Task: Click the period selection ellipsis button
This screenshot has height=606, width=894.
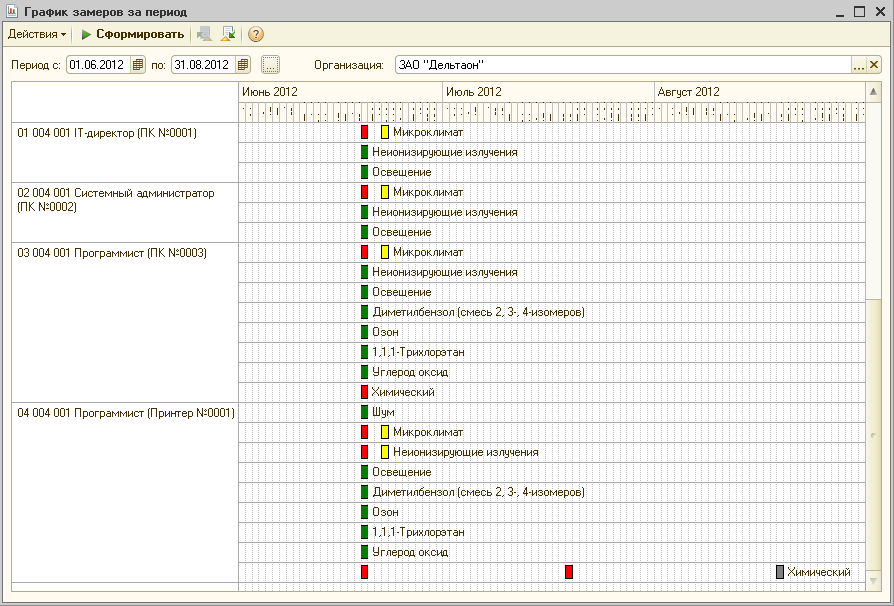Action: point(270,65)
